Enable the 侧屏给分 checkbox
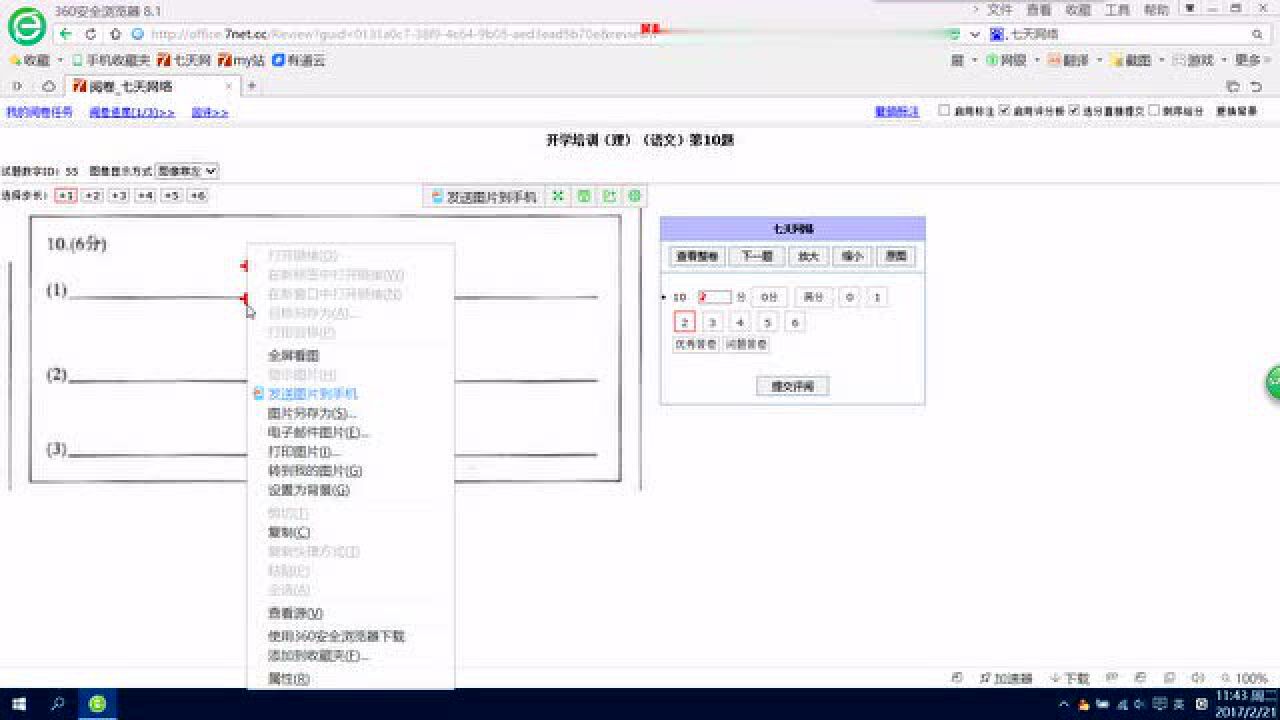The image size is (1280, 720). coord(1154,111)
